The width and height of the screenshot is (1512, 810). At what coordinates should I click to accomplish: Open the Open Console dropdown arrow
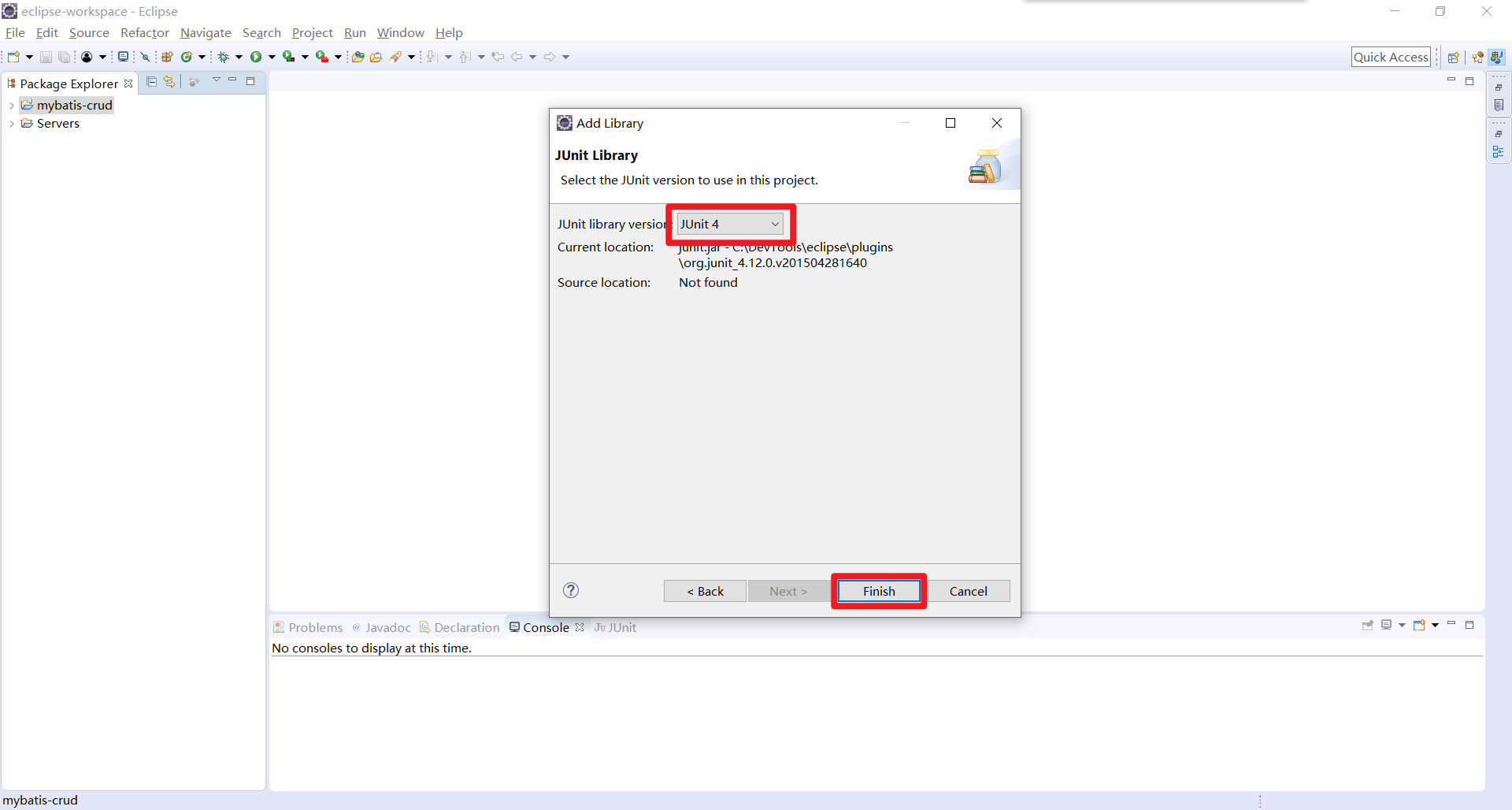(x=1436, y=626)
